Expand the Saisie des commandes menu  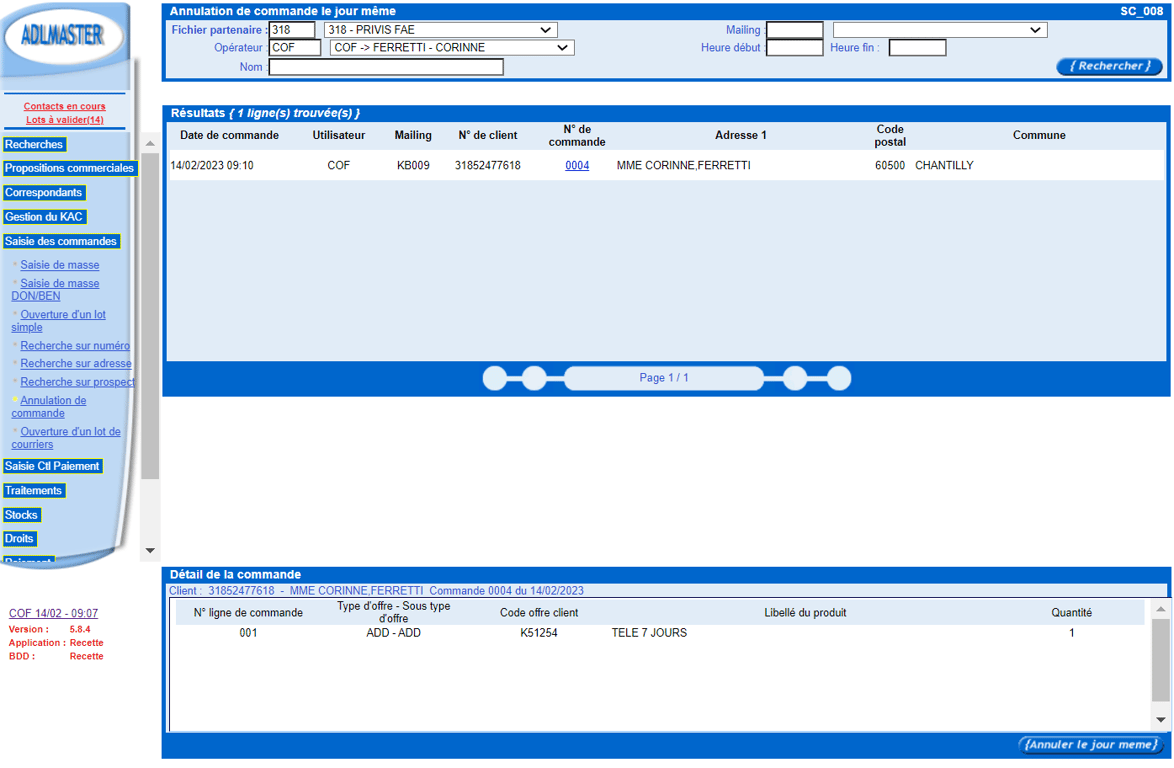point(61,241)
